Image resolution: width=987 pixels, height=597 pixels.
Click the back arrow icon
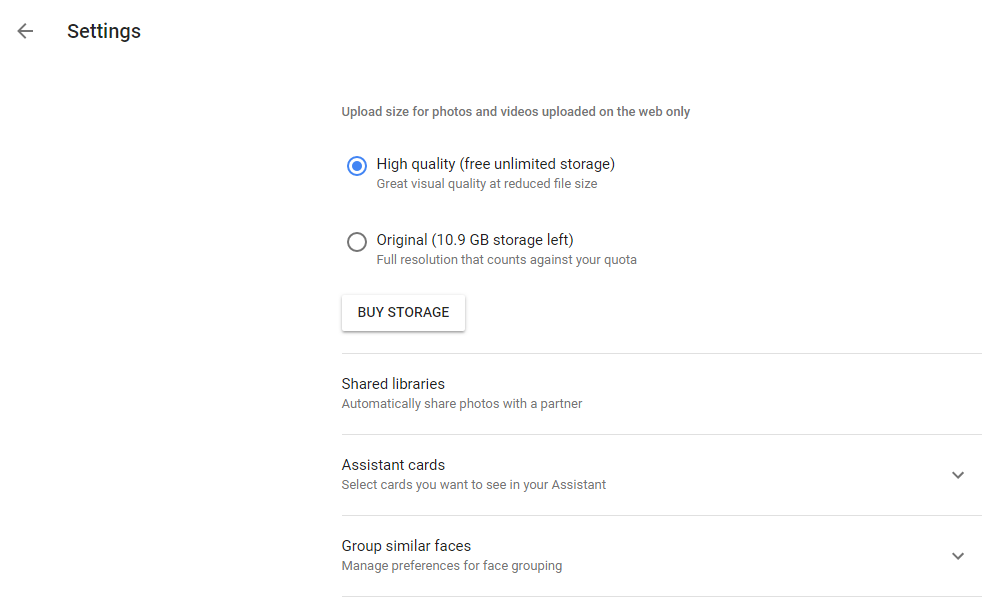coord(25,31)
